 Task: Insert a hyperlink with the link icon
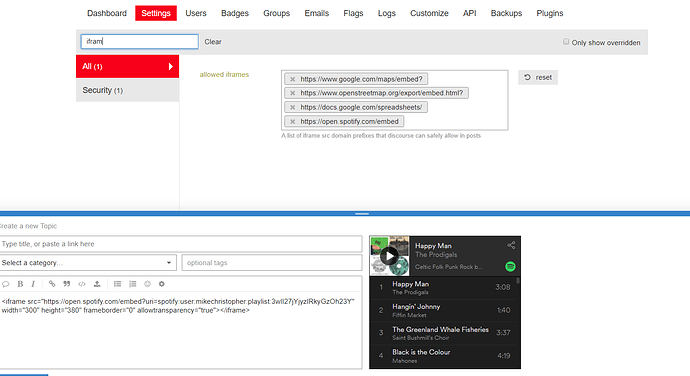[52, 284]
